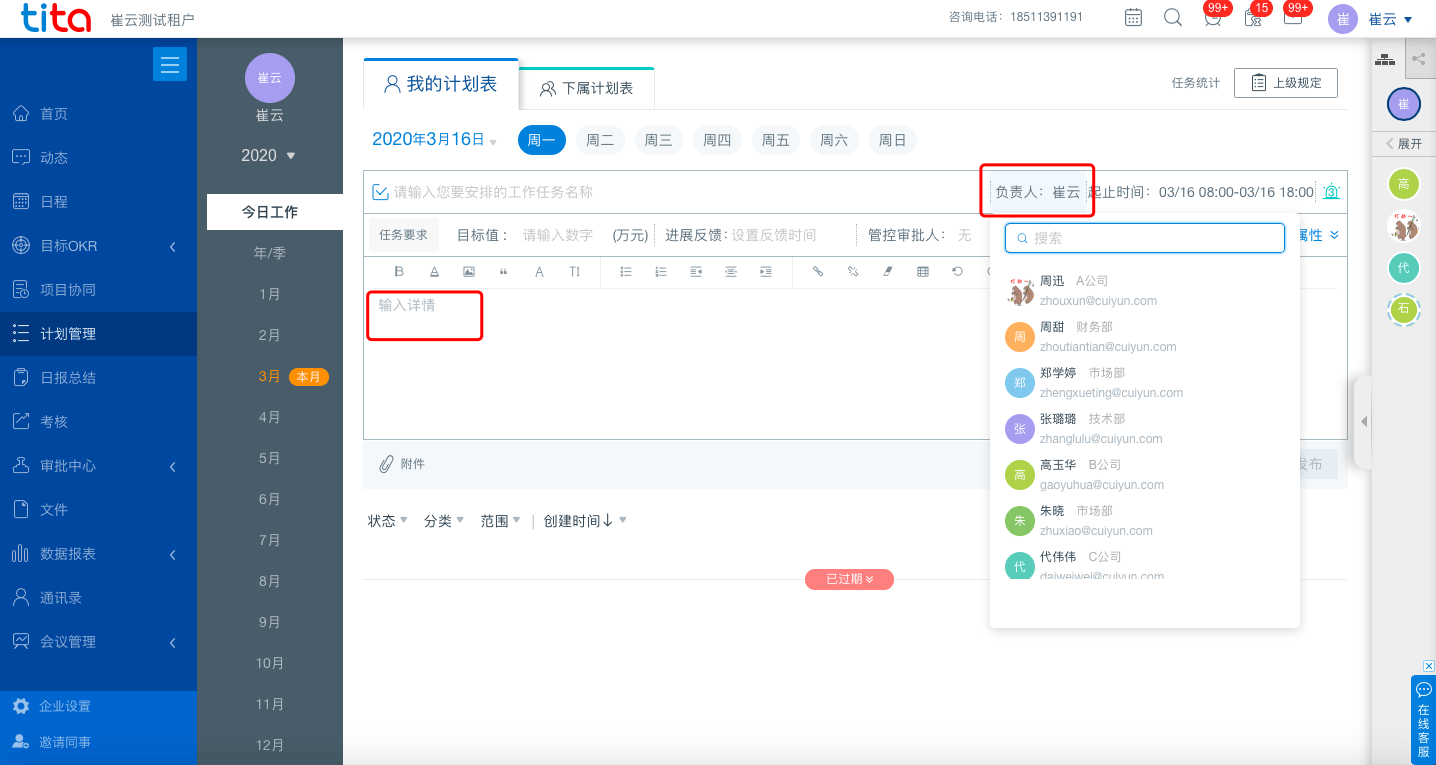Select 周一 day toggle
The height and width of the screenshot is (765, 1436).
(x=542, y=140)
